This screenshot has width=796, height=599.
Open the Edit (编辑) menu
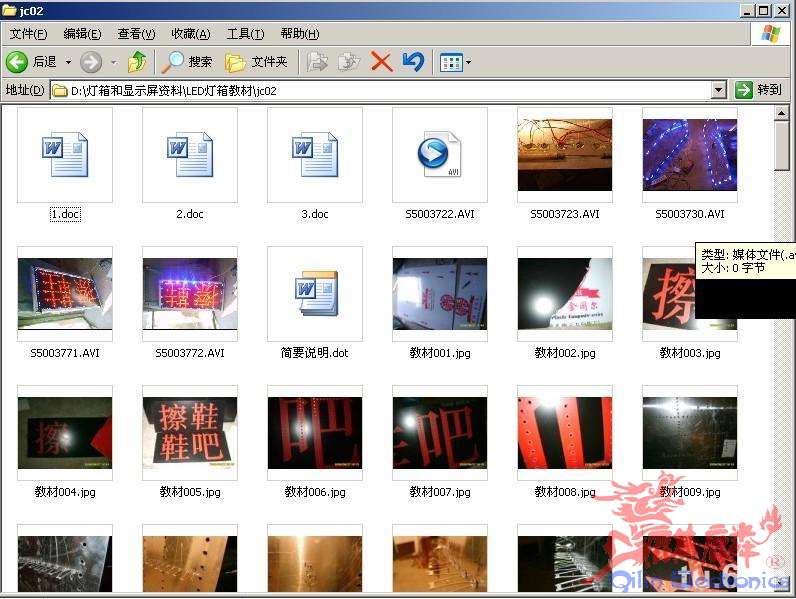(82, 34)
